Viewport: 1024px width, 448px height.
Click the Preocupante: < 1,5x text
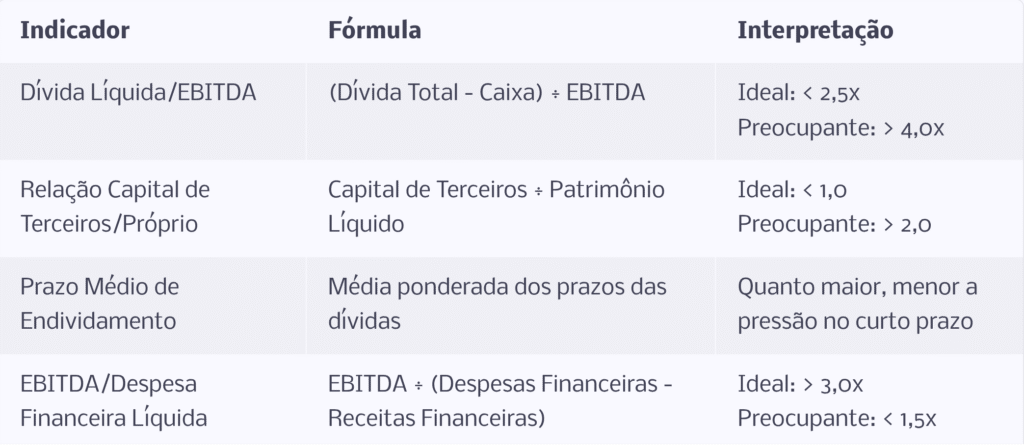point(837,419)
